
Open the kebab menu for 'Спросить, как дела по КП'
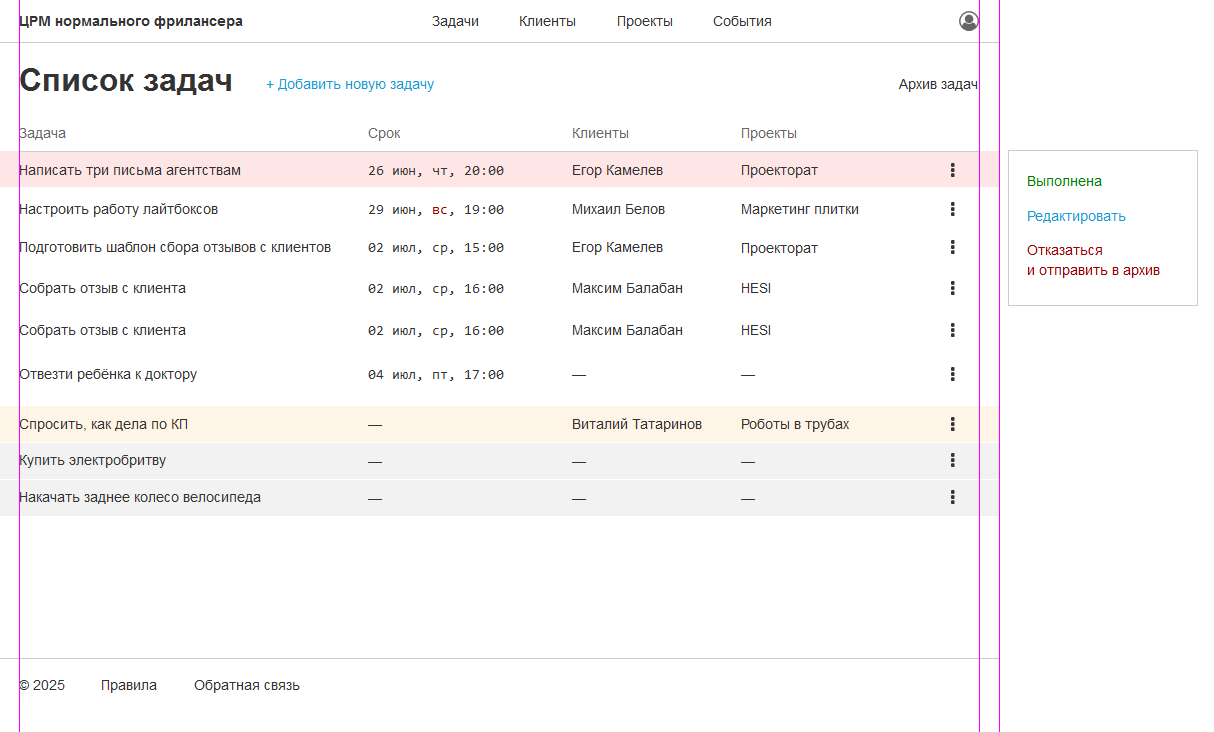952,424
